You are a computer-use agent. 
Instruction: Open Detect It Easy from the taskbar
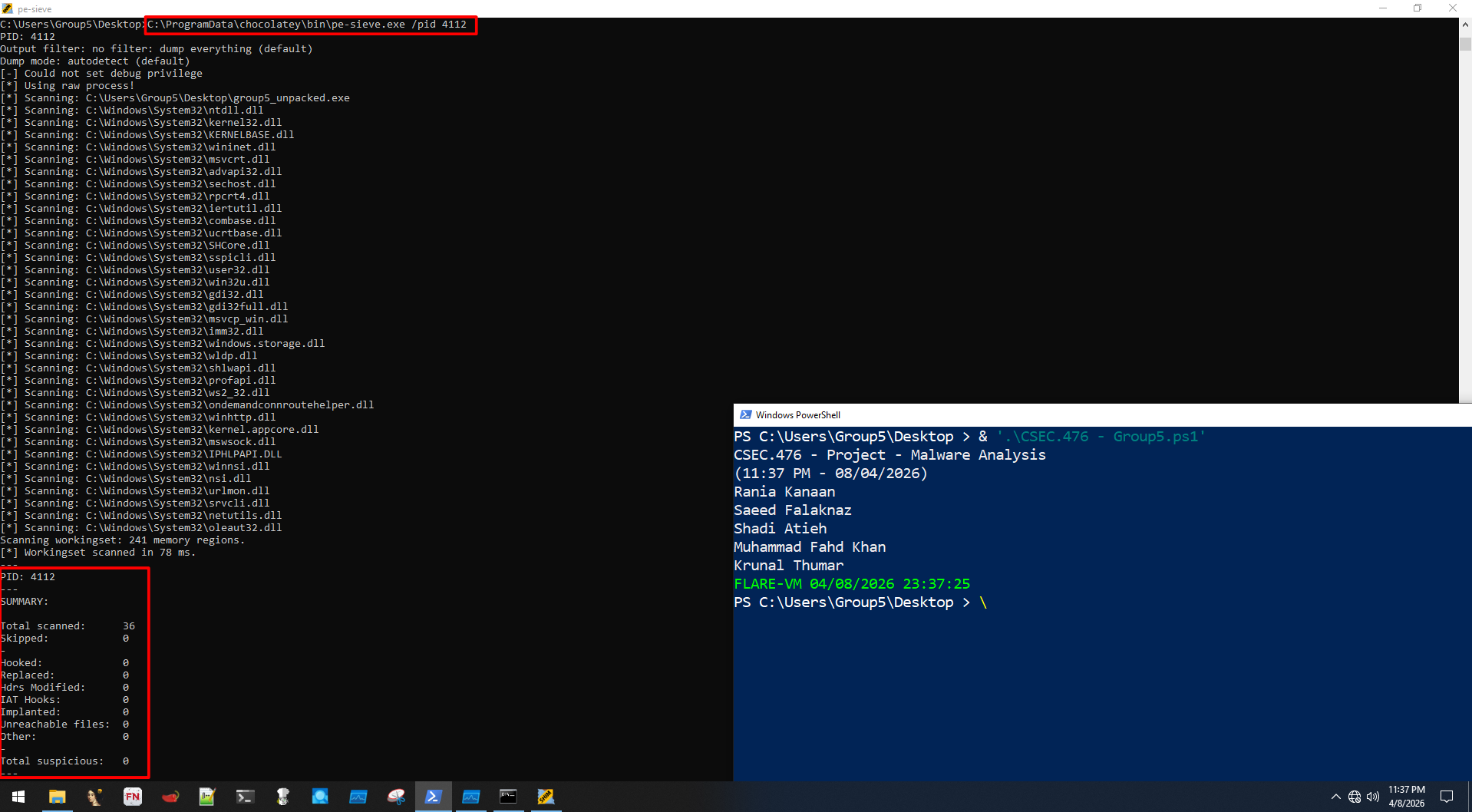pyautogui.click(x=94, y=797)
